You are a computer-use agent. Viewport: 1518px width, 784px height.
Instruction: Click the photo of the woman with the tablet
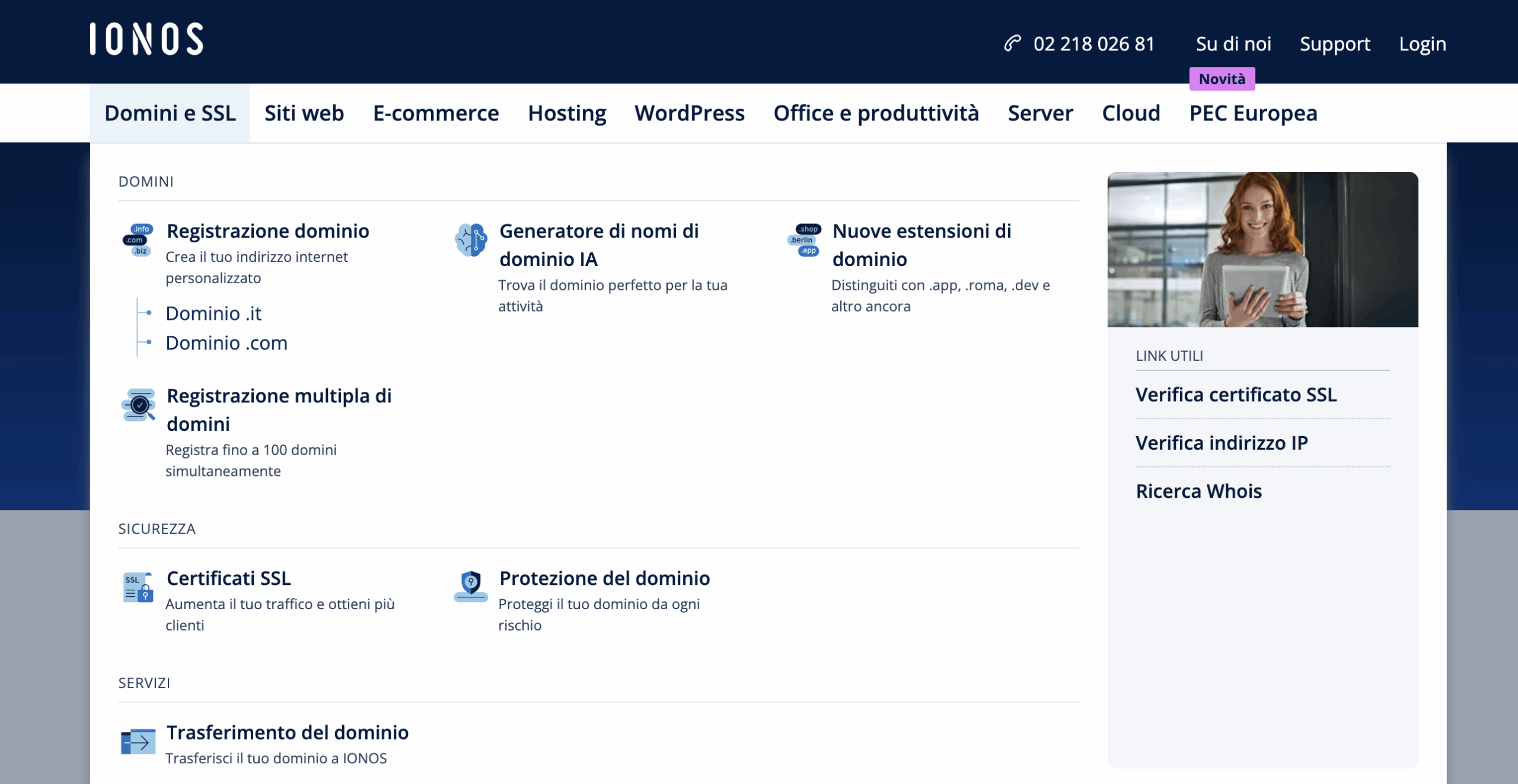click(1262, 249)
